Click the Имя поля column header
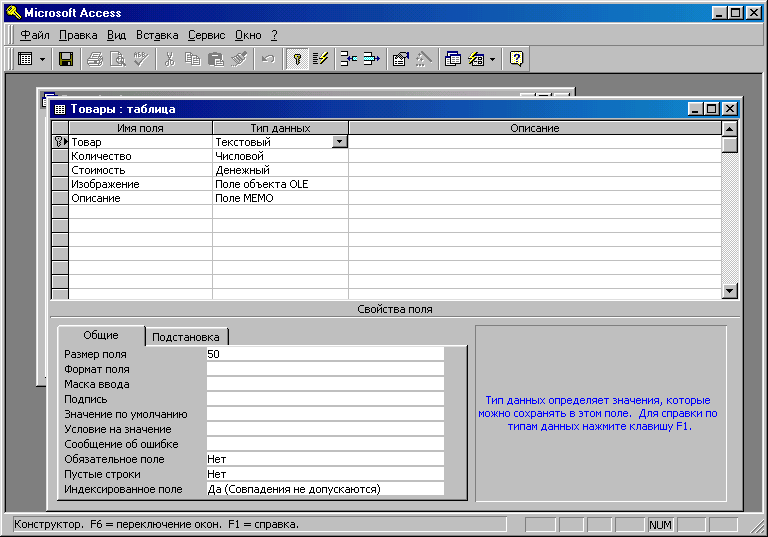The width and height of the screenshot is (768, 537). (x=141, y=128)
